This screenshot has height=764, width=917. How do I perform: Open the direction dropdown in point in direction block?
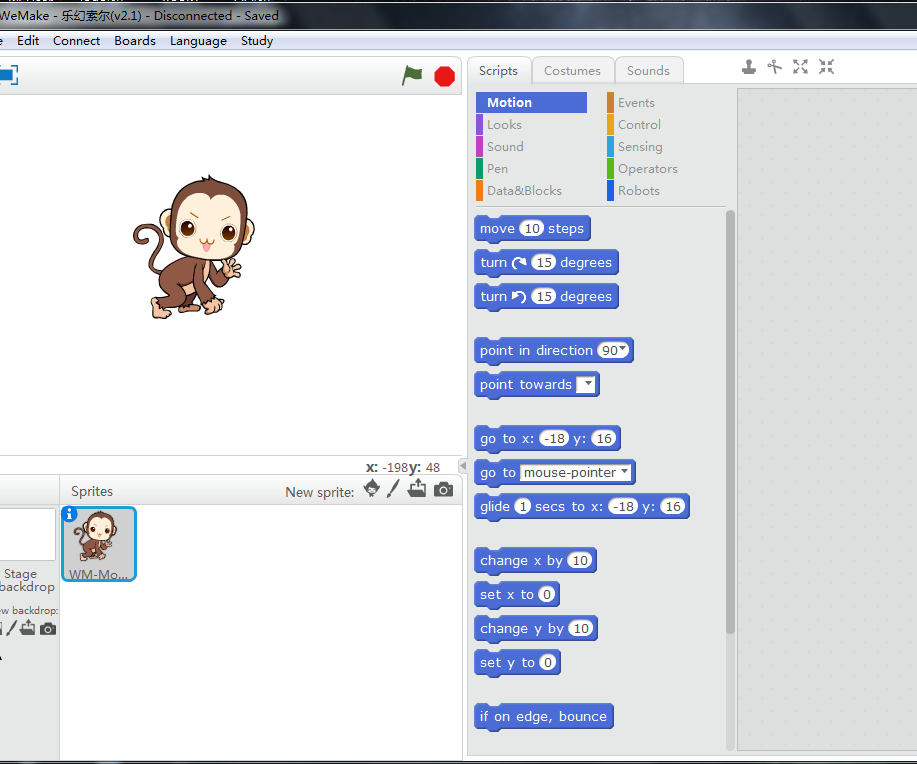624,350
